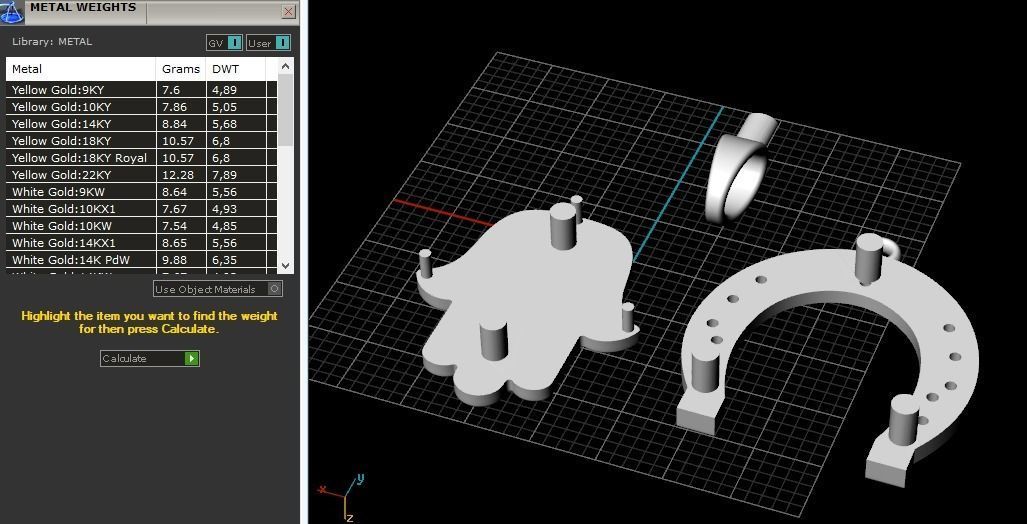The image size is (1027, 524).
Task: Close the Metal Weights panel
Action: 288,11
